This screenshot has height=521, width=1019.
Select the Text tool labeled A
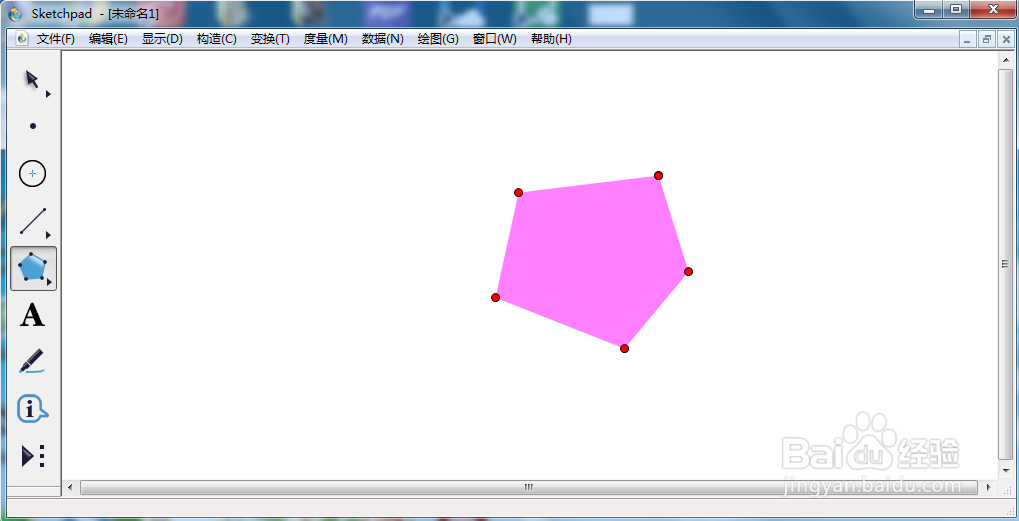pos(32,316)
